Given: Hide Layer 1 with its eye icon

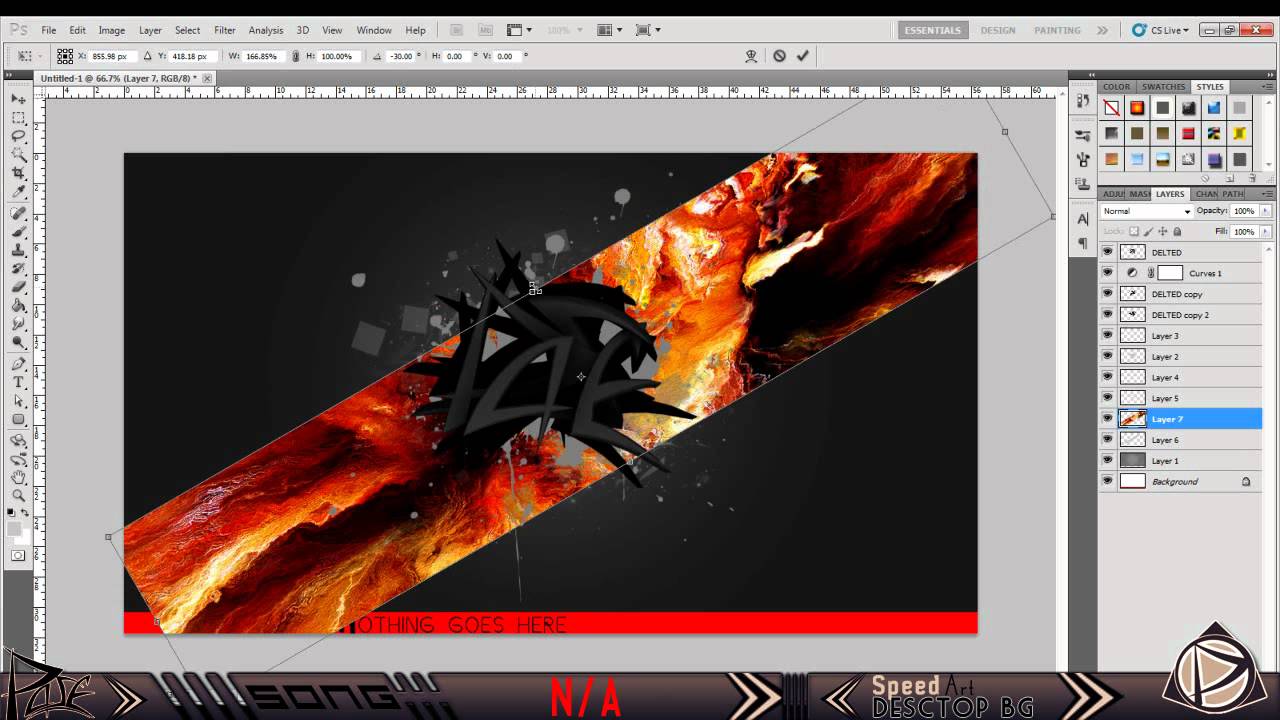Looking at the screenshot, I should 1107,461.
